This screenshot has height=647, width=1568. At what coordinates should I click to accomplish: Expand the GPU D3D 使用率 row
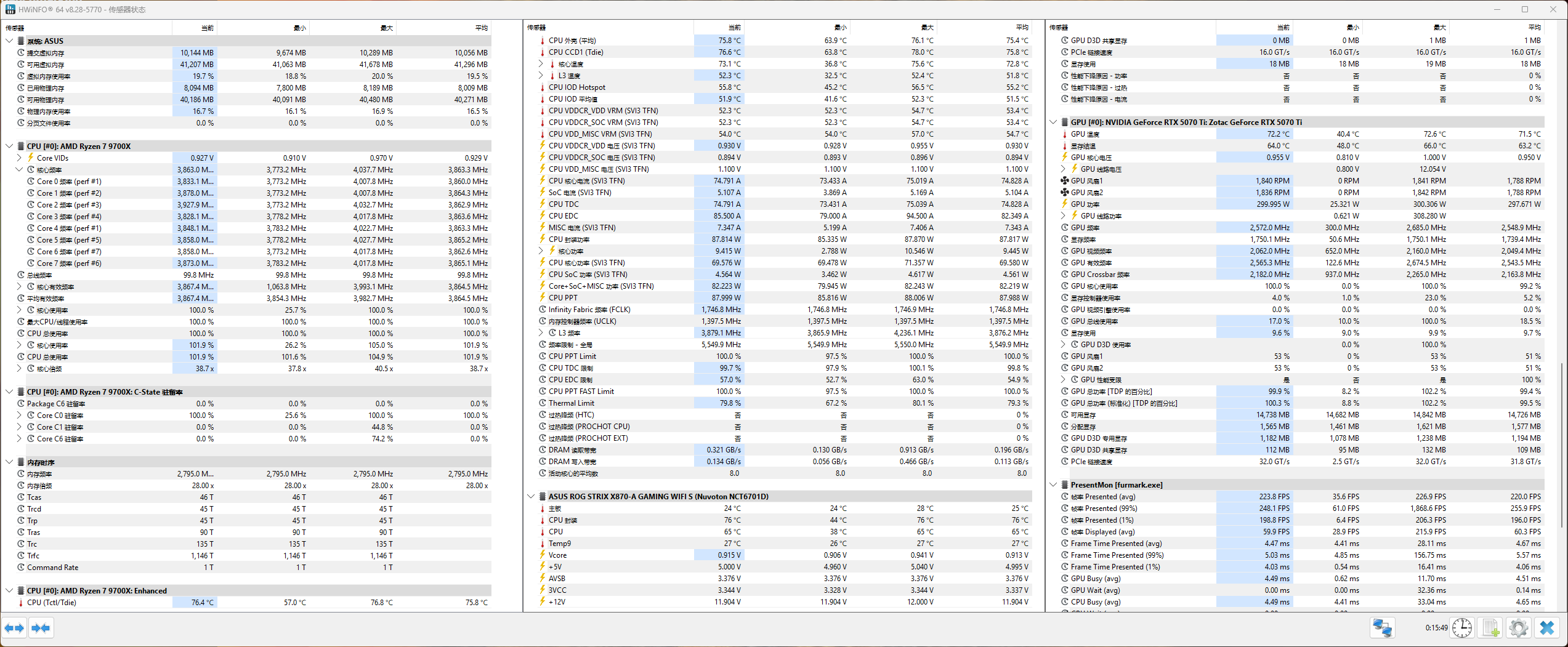1063,345
